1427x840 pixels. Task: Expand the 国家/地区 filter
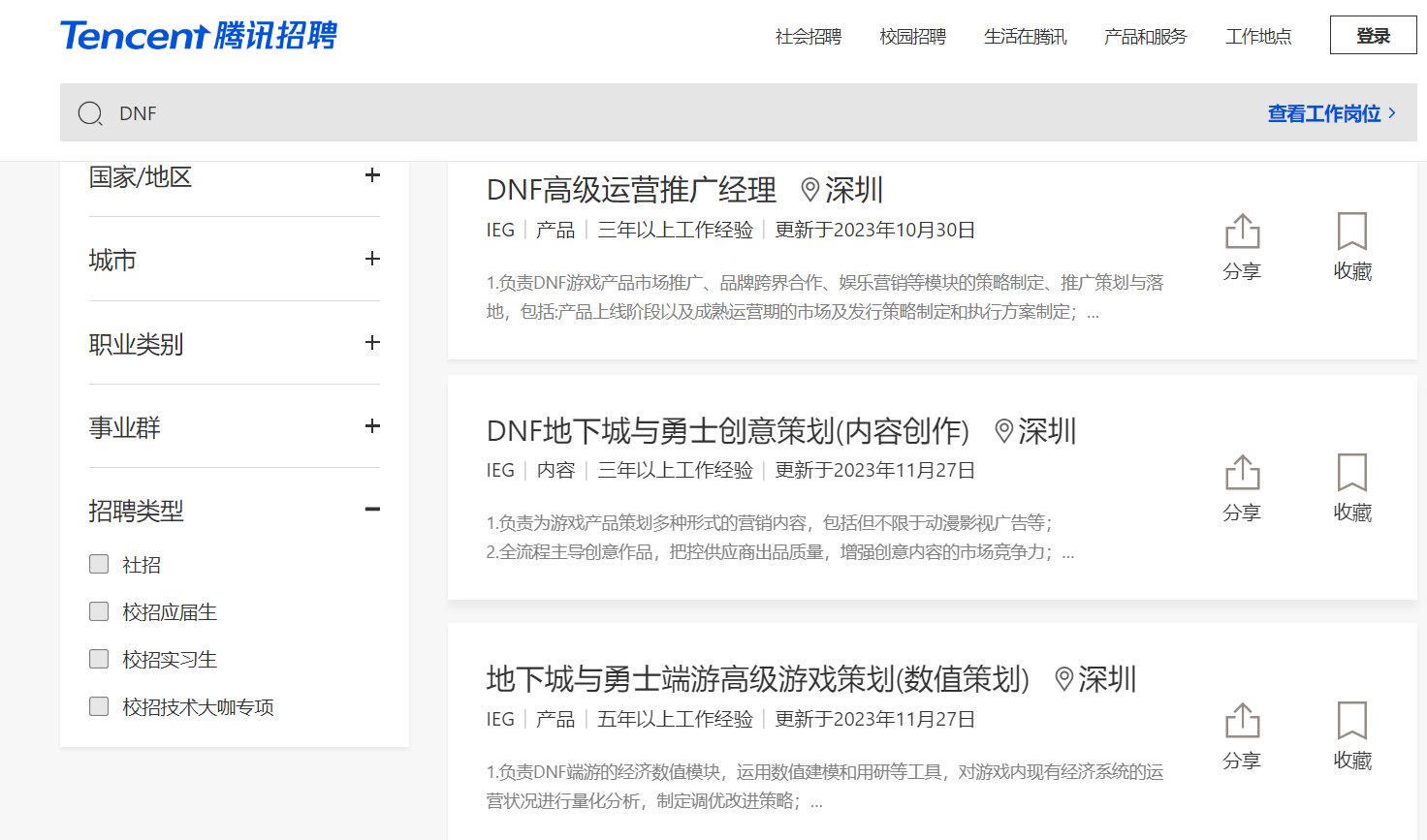pyautogui.click(x=372, y=175)
